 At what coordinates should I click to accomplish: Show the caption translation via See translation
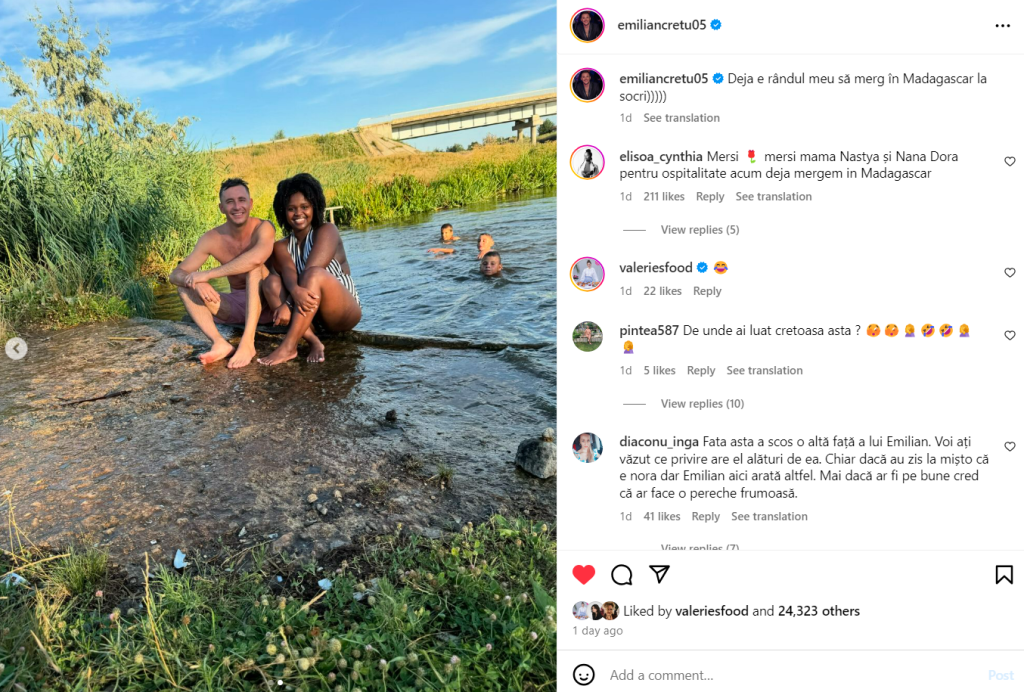[681, 118]
